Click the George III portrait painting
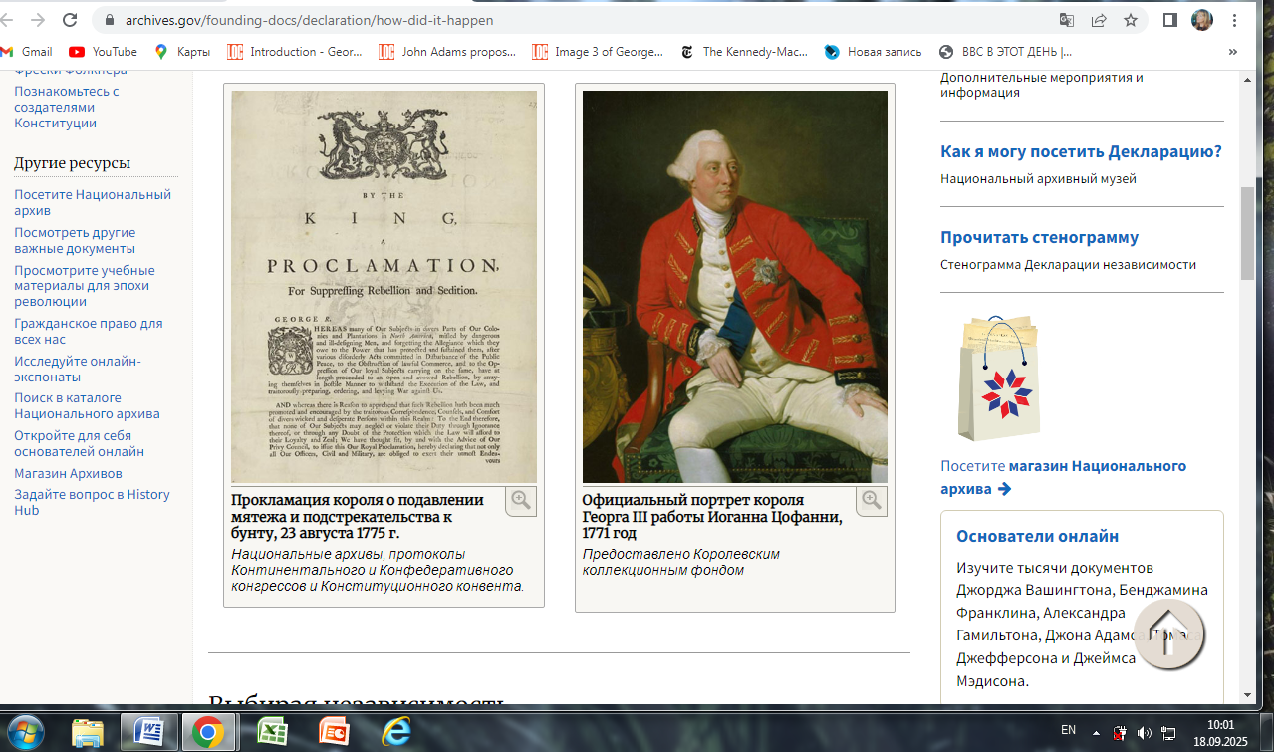Viewport: 1280px width, 756px height. click(x=735, y=287)
